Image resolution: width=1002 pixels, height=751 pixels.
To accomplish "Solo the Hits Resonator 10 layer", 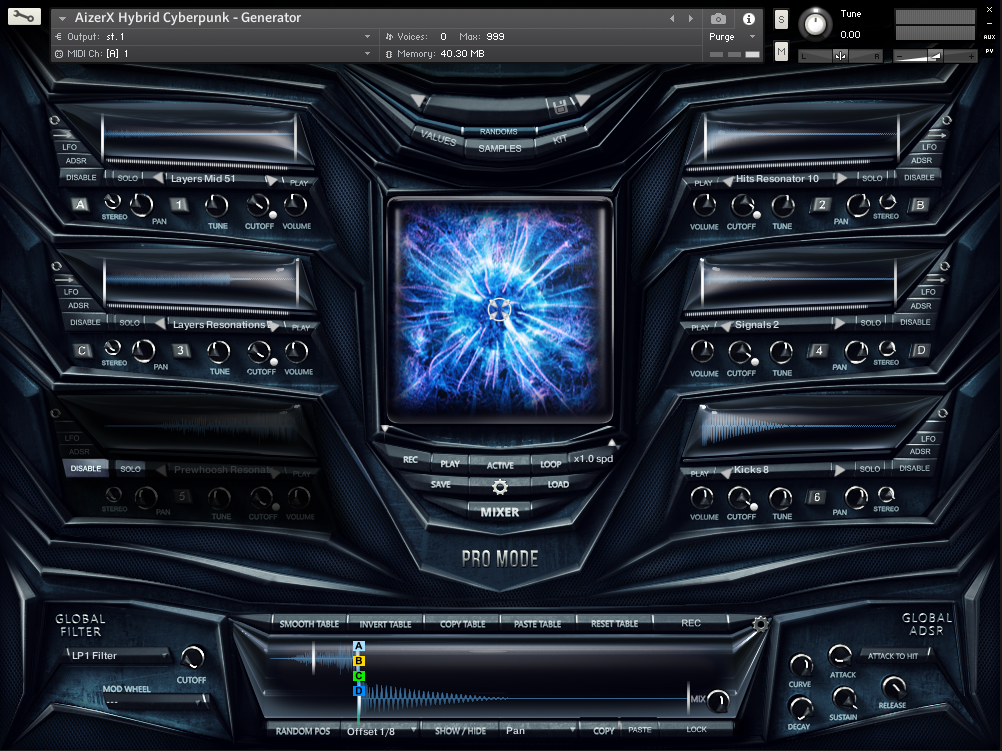I will coord(872,178).
